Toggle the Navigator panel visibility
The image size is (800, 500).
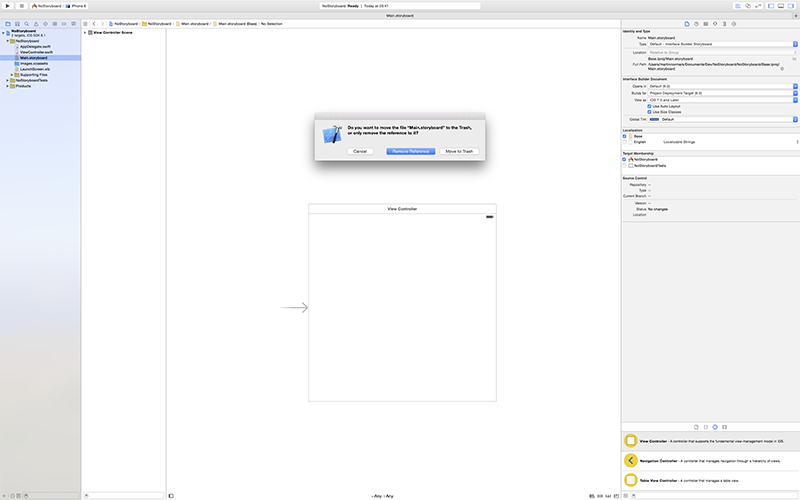(771, 6)
